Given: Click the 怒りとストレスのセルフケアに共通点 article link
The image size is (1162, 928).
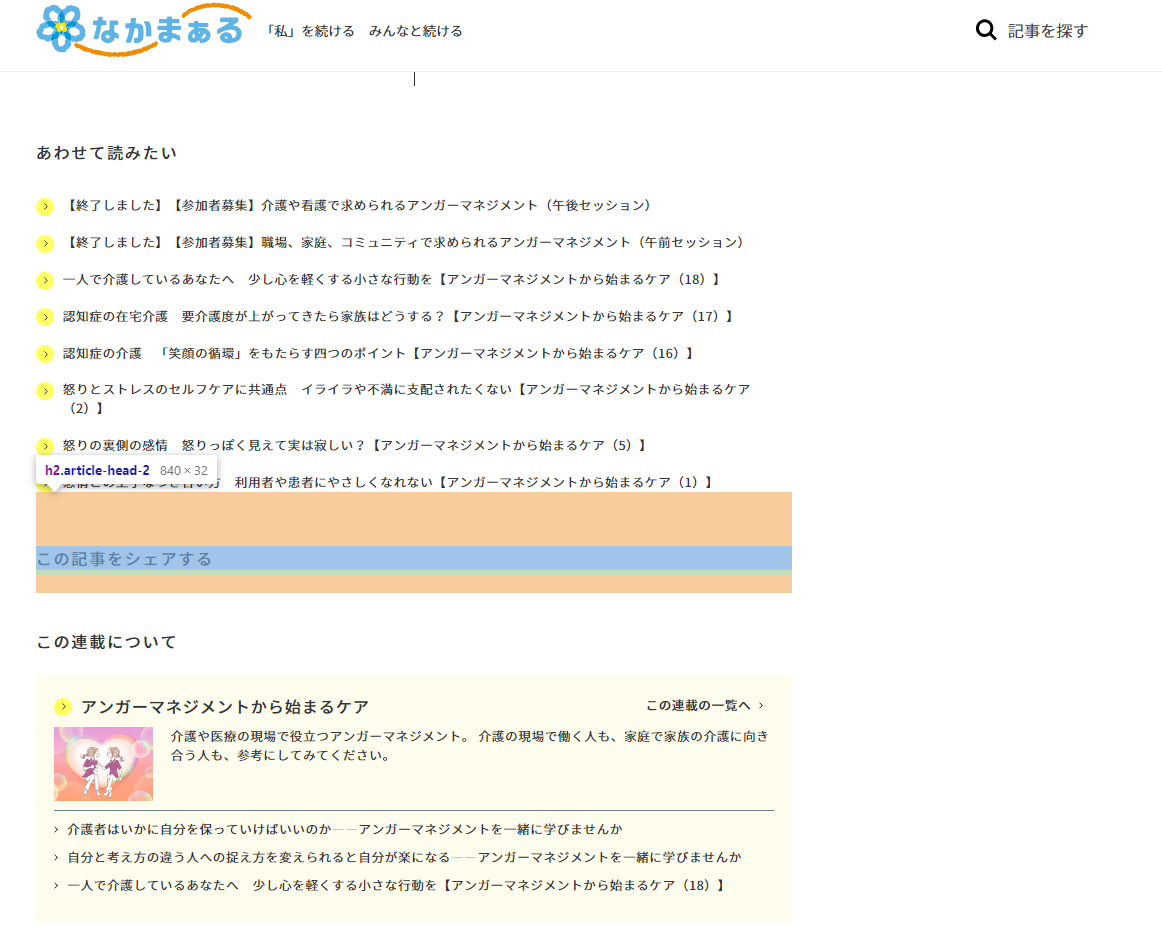Looking at the screenshot, I should [400, 389].
